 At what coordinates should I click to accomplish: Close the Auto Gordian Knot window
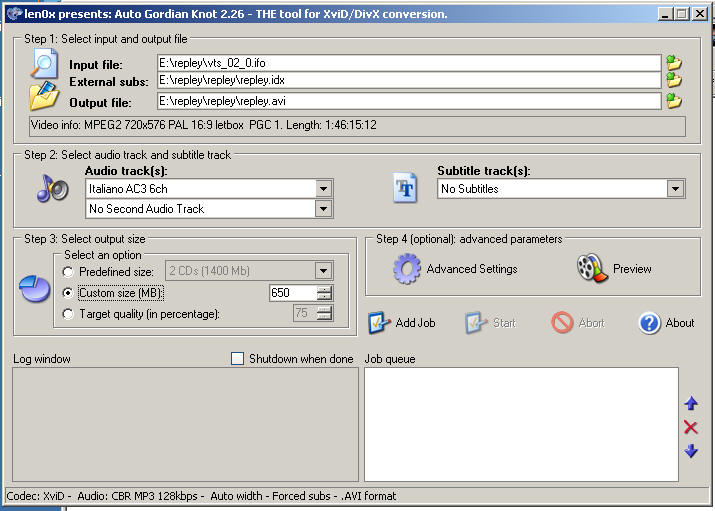click(x=700, y=14)
